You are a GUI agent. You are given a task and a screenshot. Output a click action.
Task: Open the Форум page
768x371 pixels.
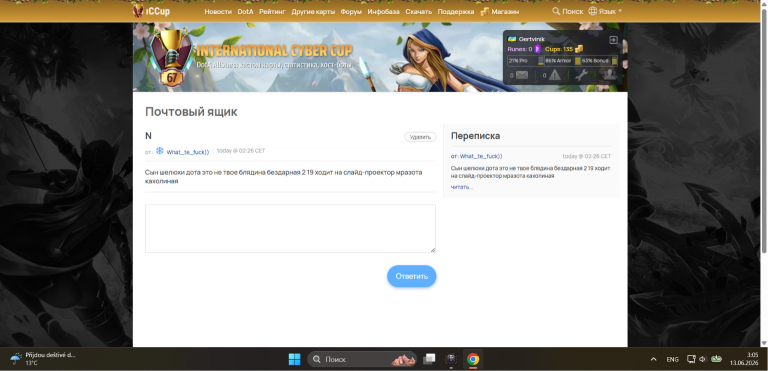pos(351,11)
